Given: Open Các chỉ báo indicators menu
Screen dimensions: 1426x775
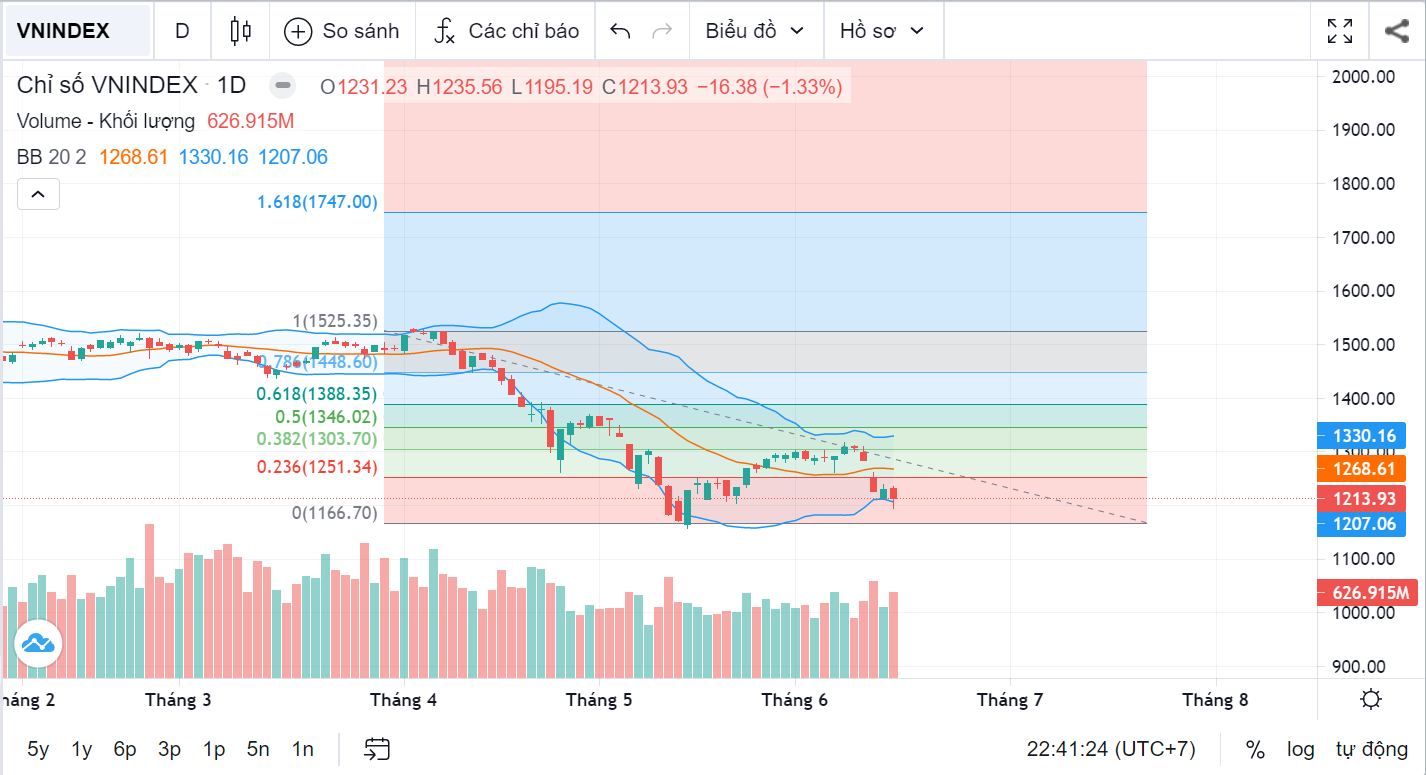Looking at the screenshot, I should click(x=506, y=31).
